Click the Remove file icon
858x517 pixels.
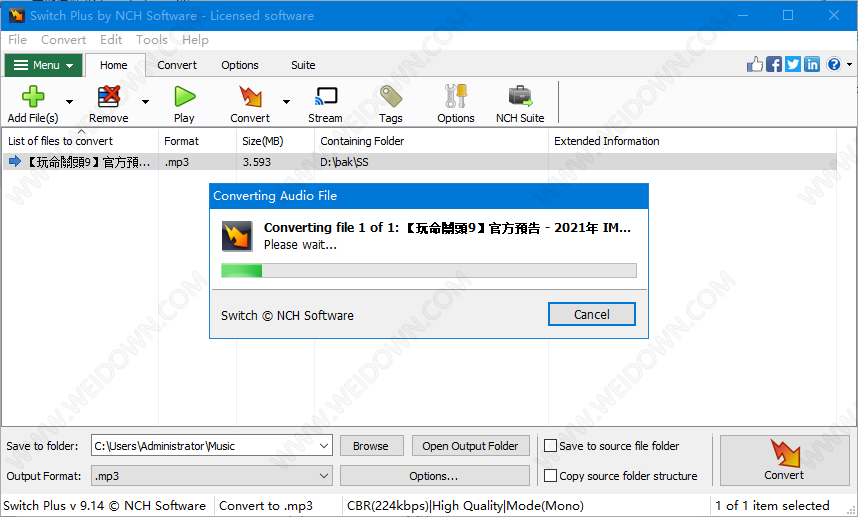click(108, 97)
